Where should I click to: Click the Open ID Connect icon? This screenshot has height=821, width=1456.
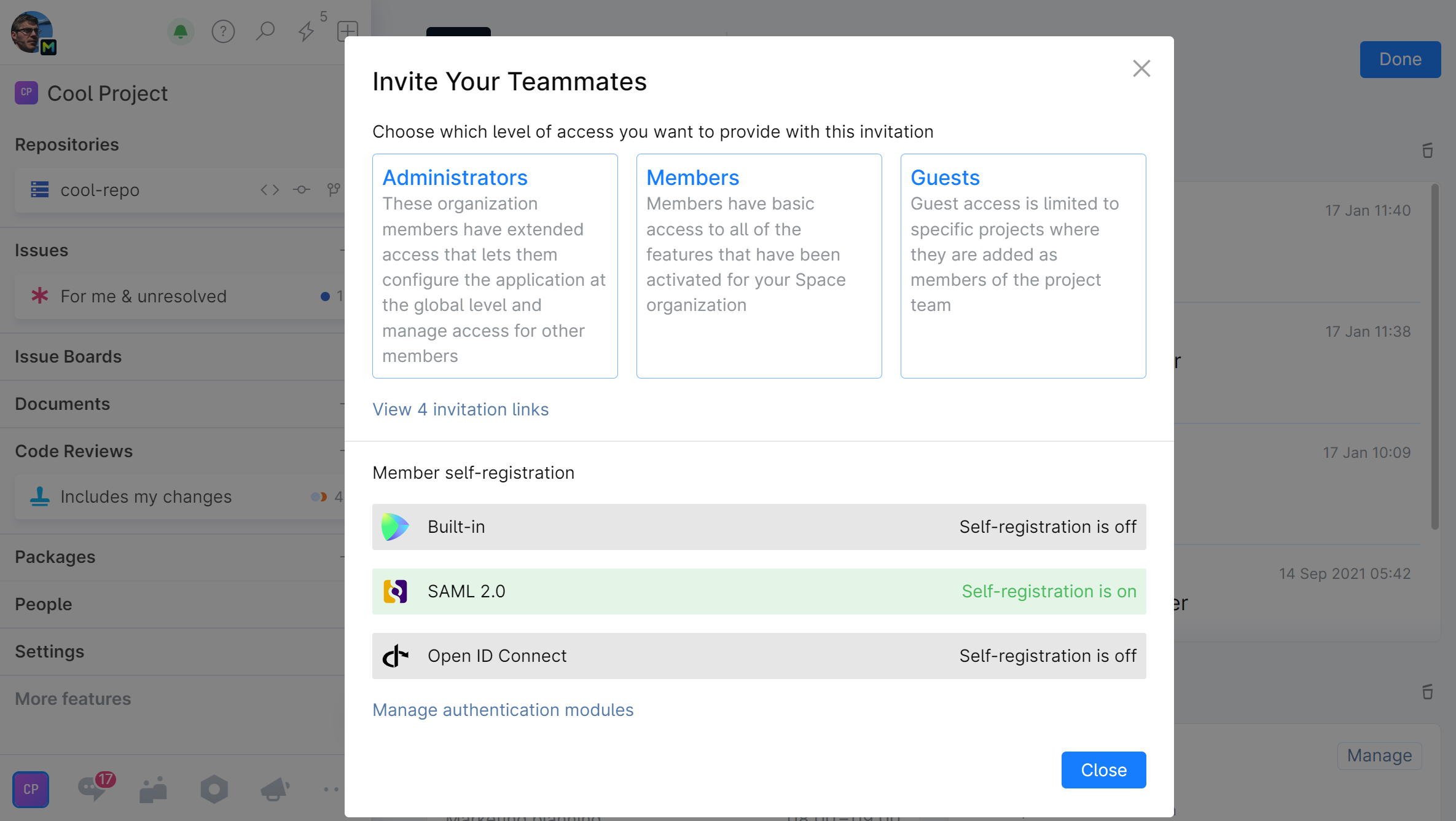click(x=397, y=655)
